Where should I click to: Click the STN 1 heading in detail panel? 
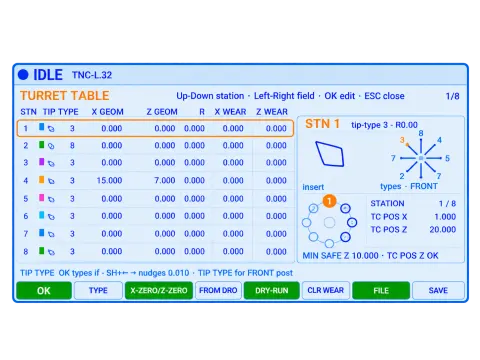pos(322,124)
